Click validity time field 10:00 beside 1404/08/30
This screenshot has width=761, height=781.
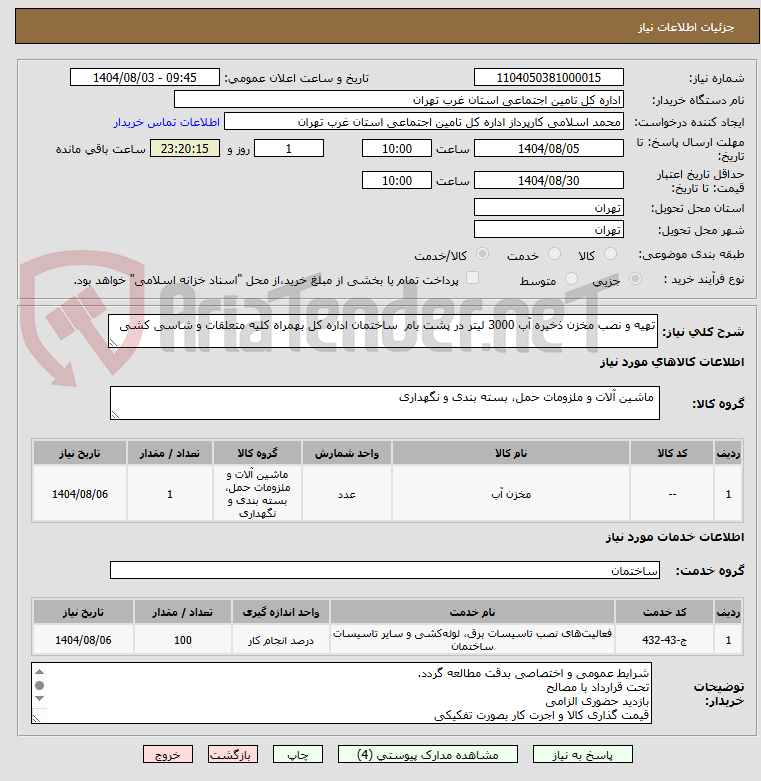click(396, 180)
